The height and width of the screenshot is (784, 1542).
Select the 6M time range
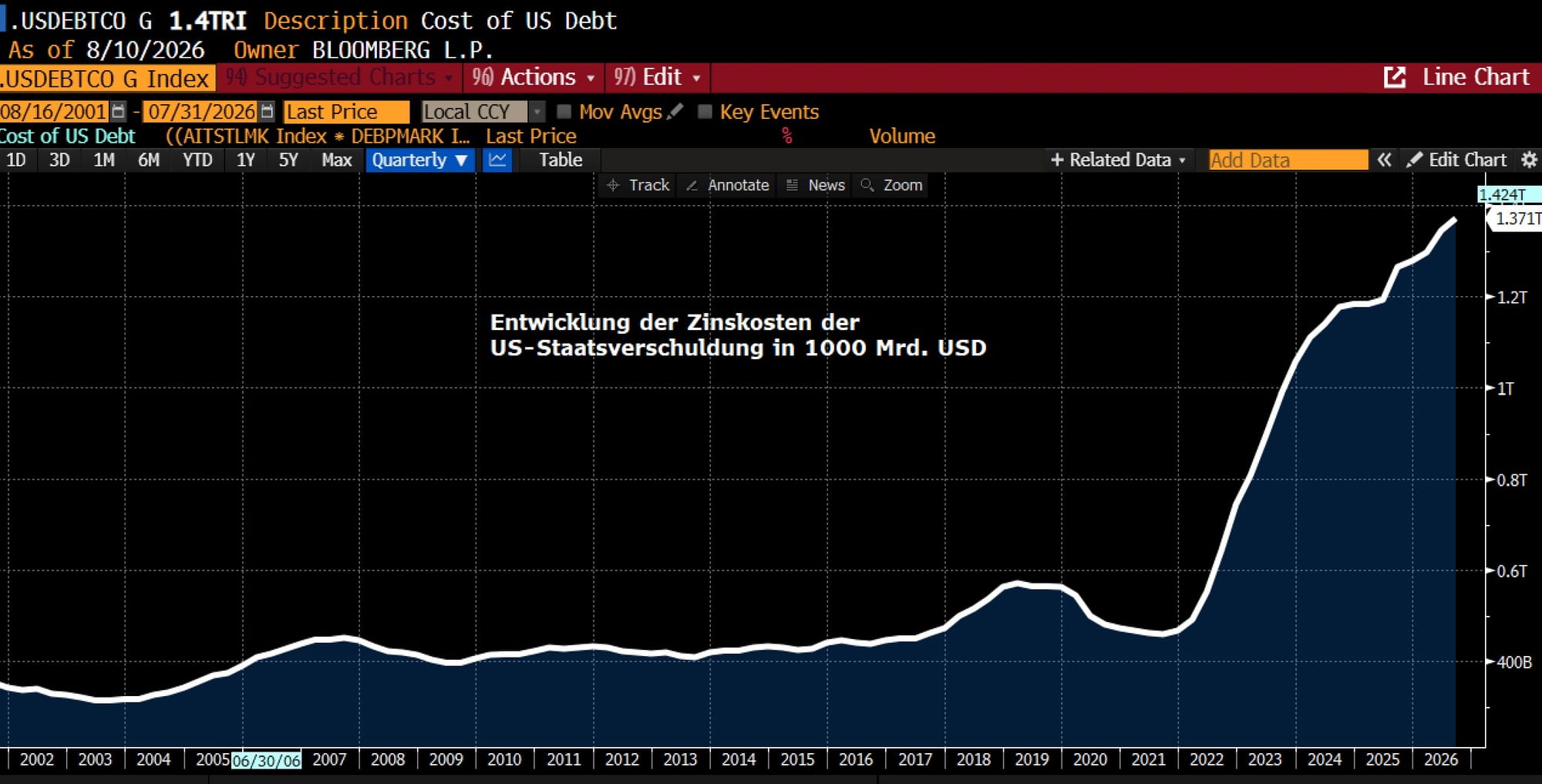coord(149,160)
